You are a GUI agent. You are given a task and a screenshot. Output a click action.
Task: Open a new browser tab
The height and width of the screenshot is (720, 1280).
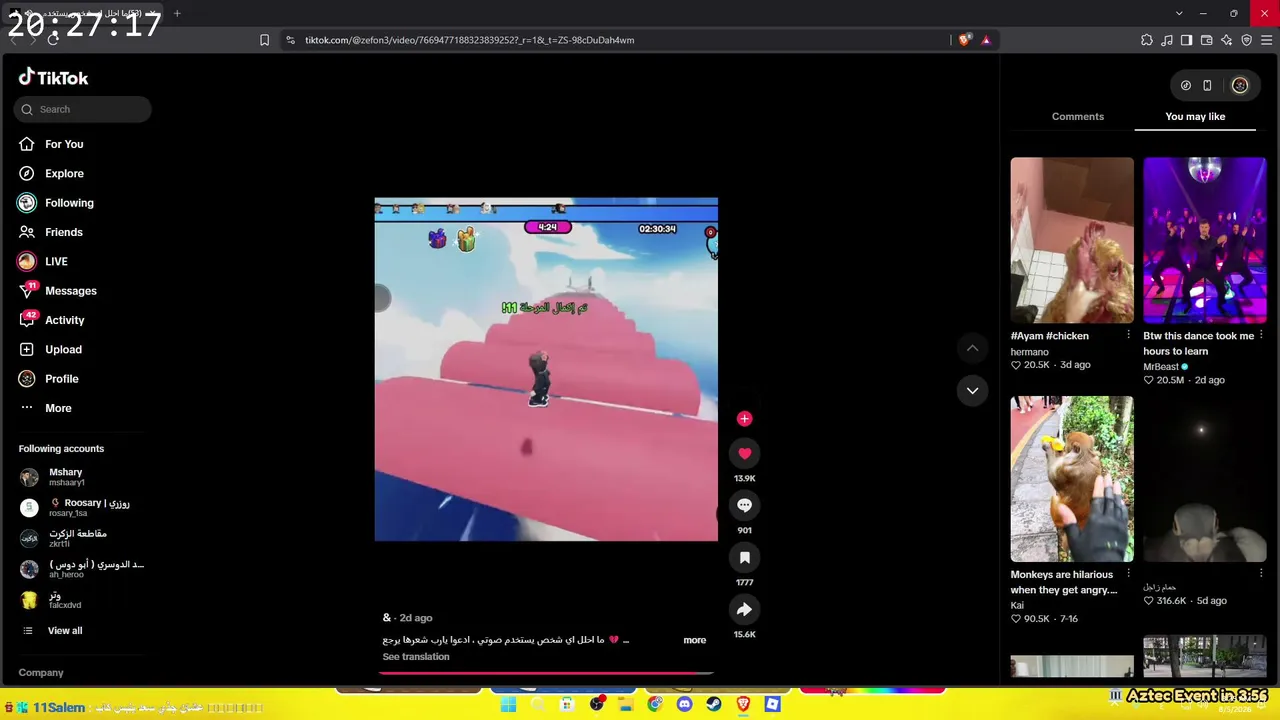(x=177, y=13)
